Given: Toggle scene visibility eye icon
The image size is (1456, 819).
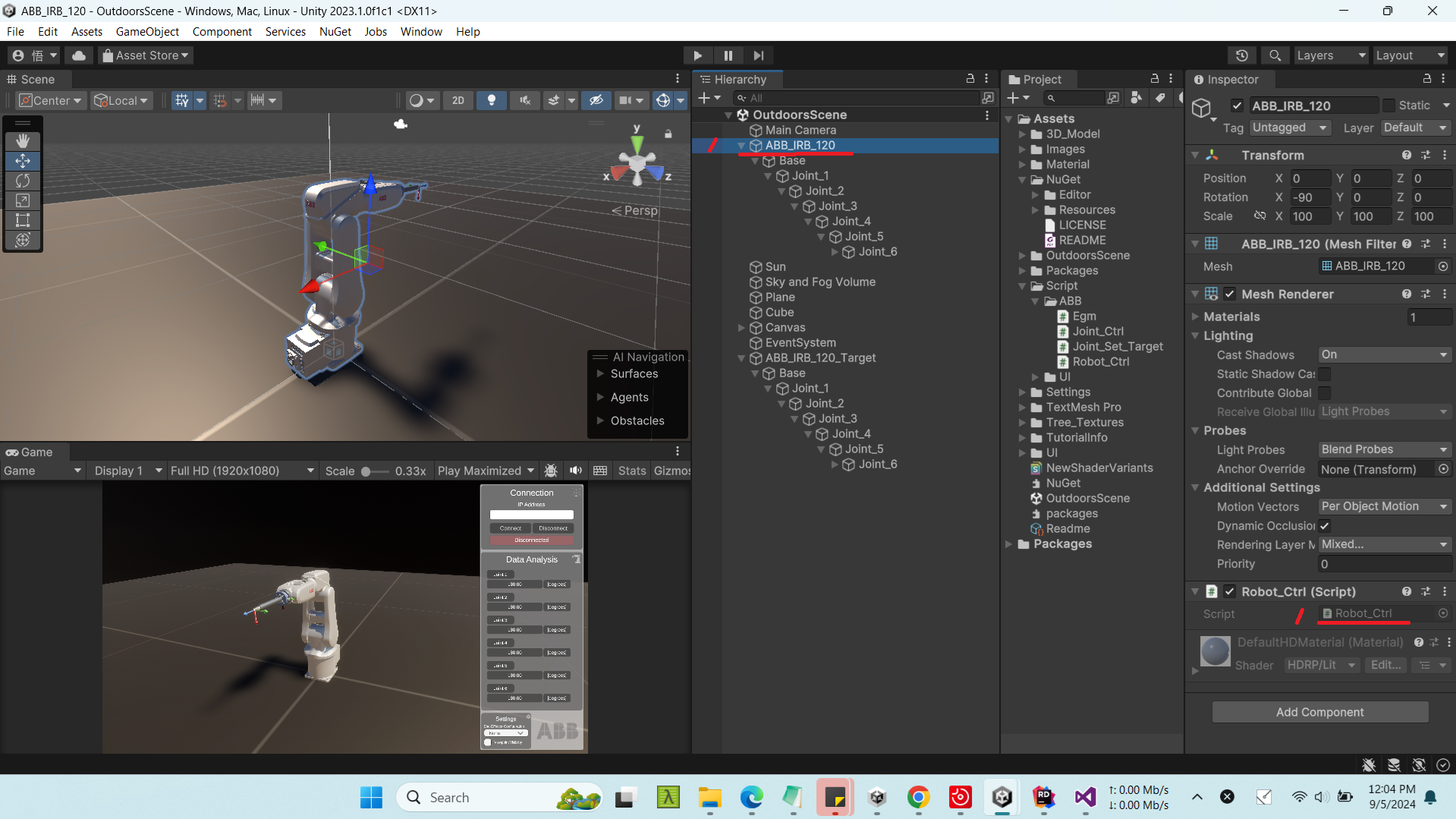Looking at the screenshot, I should click(596, 100).
